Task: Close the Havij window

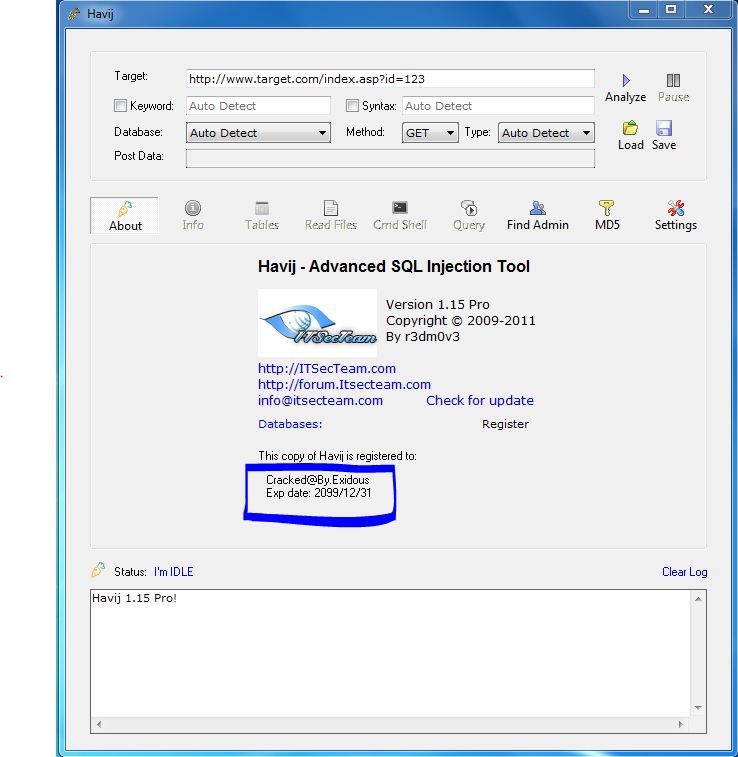Action: point(708,10)
